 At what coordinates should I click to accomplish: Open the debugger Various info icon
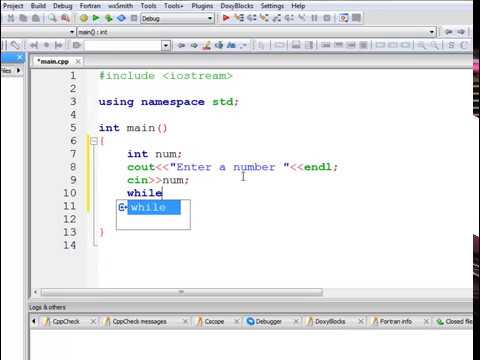356,18
